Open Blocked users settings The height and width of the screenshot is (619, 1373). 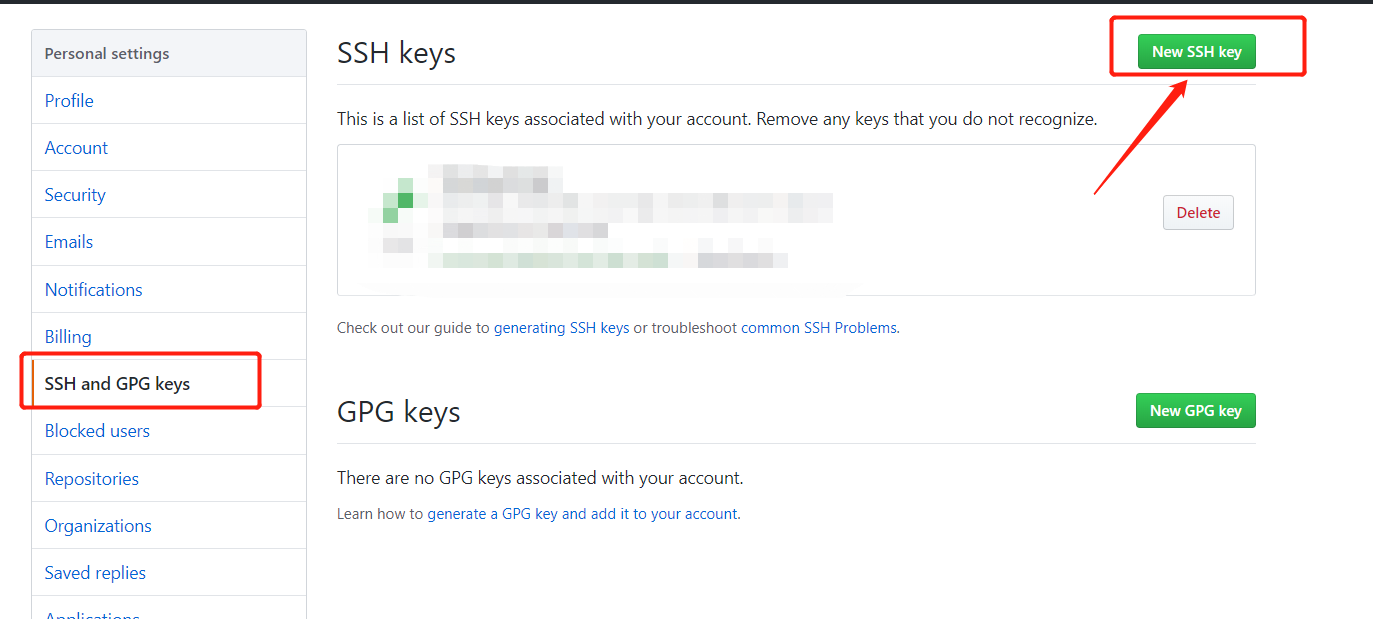point(97,431)
